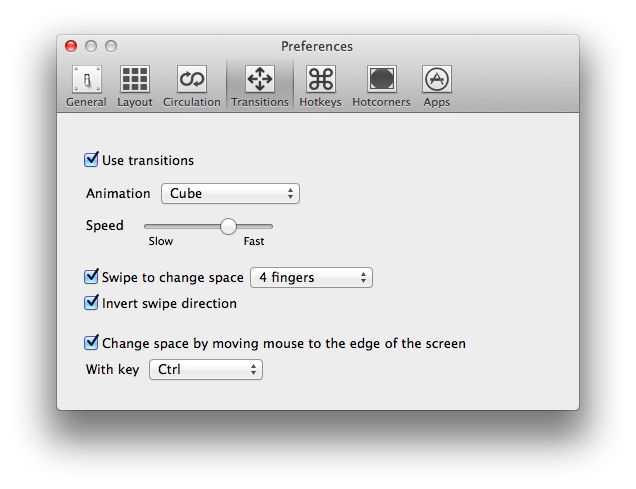Image resolution: width=636 pixels, height=489 pixels.
Task: Uncheck Swipe to change space
Action: click(x=91, y=277)
